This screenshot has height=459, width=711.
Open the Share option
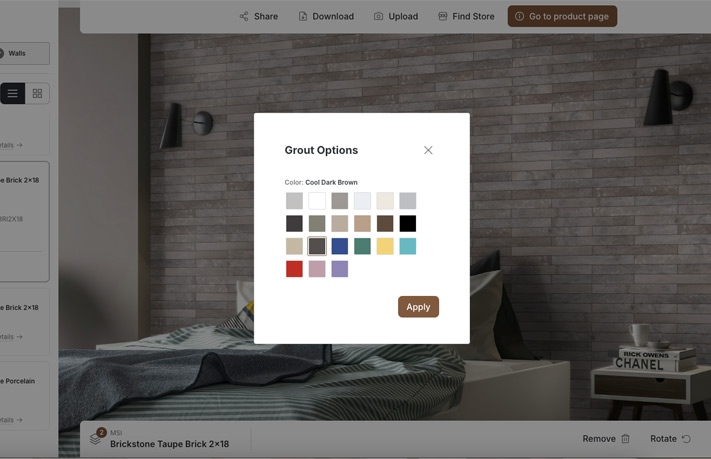(258, 16)
